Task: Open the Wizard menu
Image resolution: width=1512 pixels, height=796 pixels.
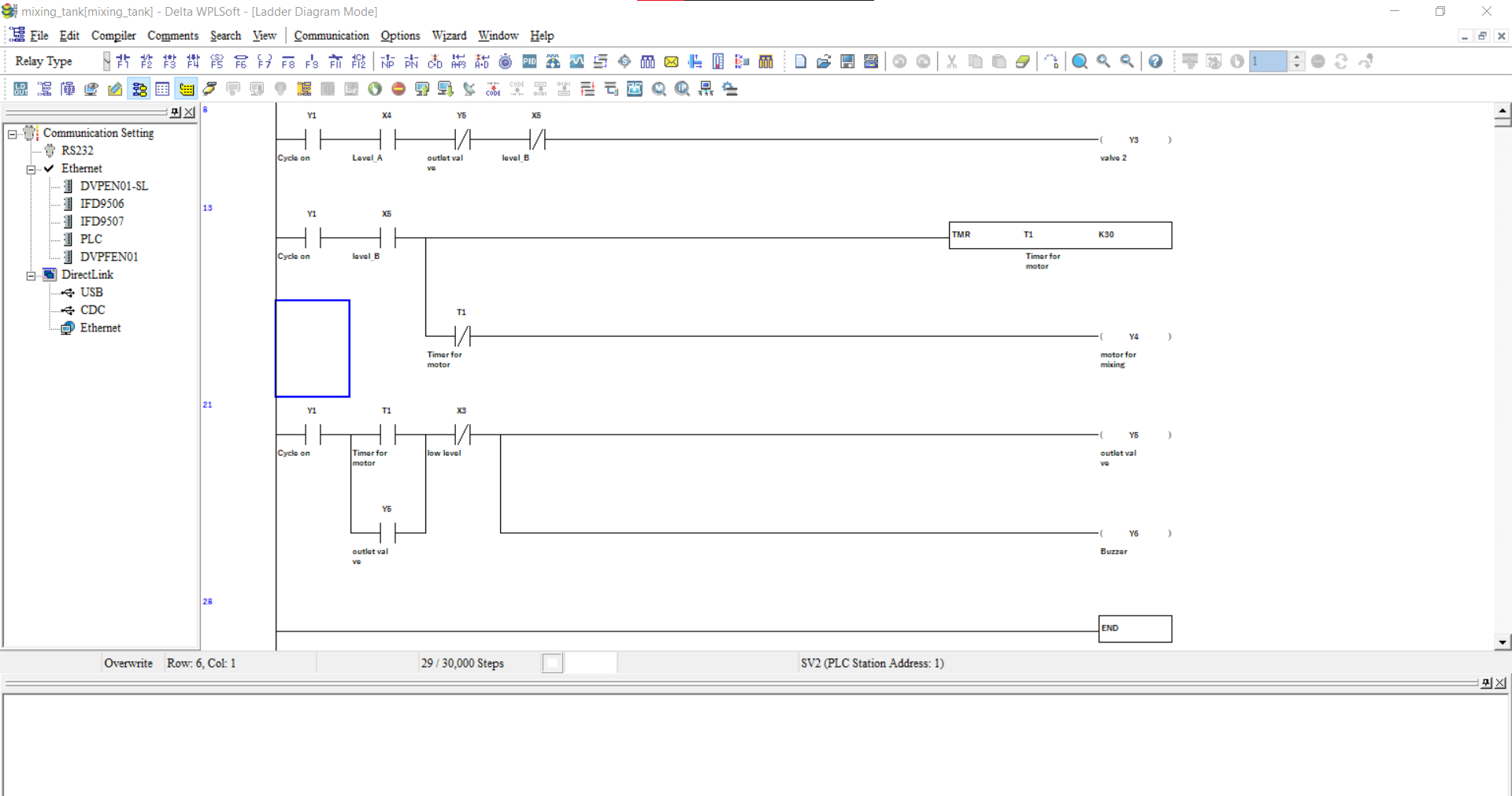Action: pyautogui.click(x=448, y=35)
